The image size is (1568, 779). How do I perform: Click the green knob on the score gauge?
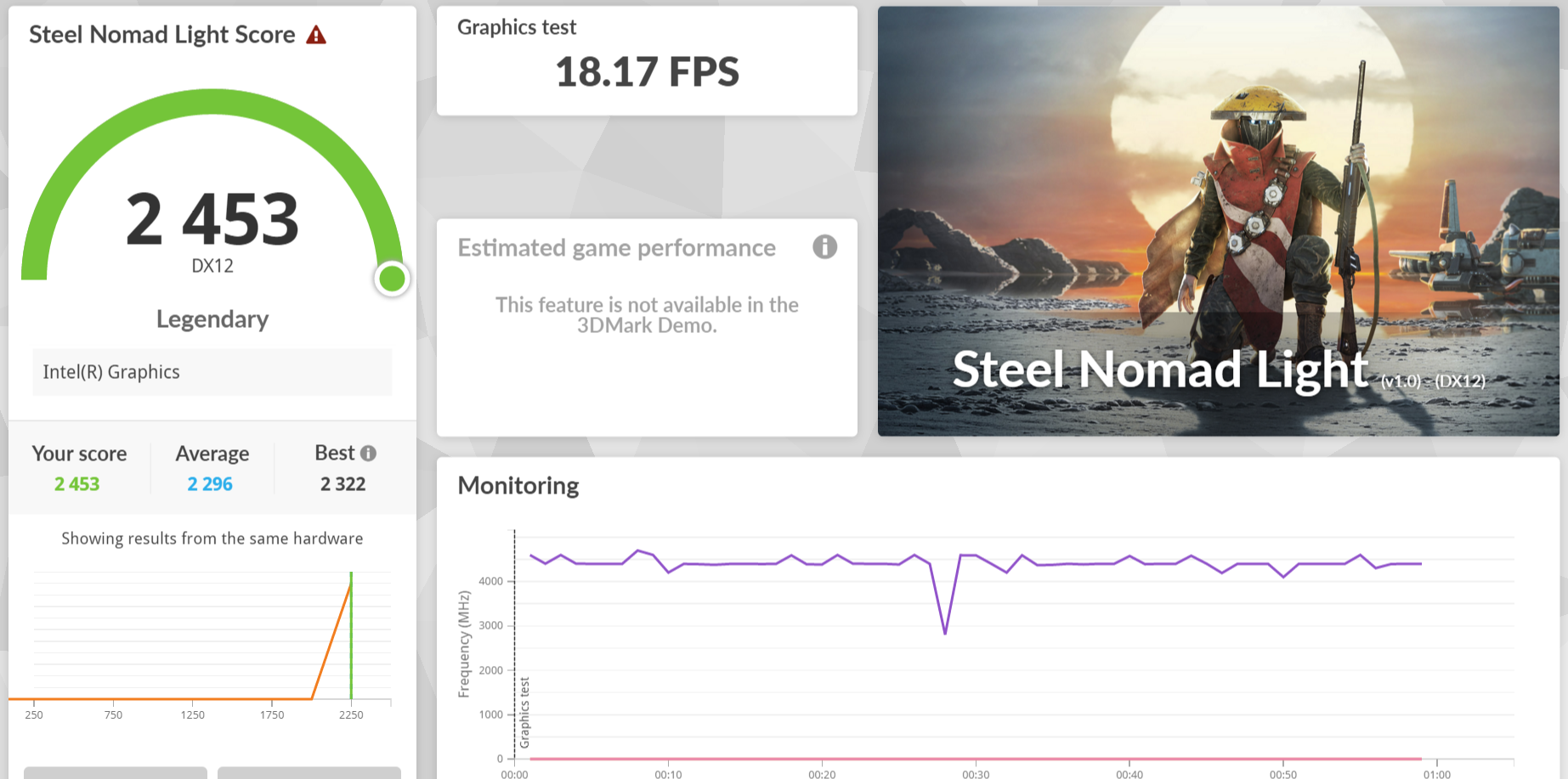click(392, 278)
